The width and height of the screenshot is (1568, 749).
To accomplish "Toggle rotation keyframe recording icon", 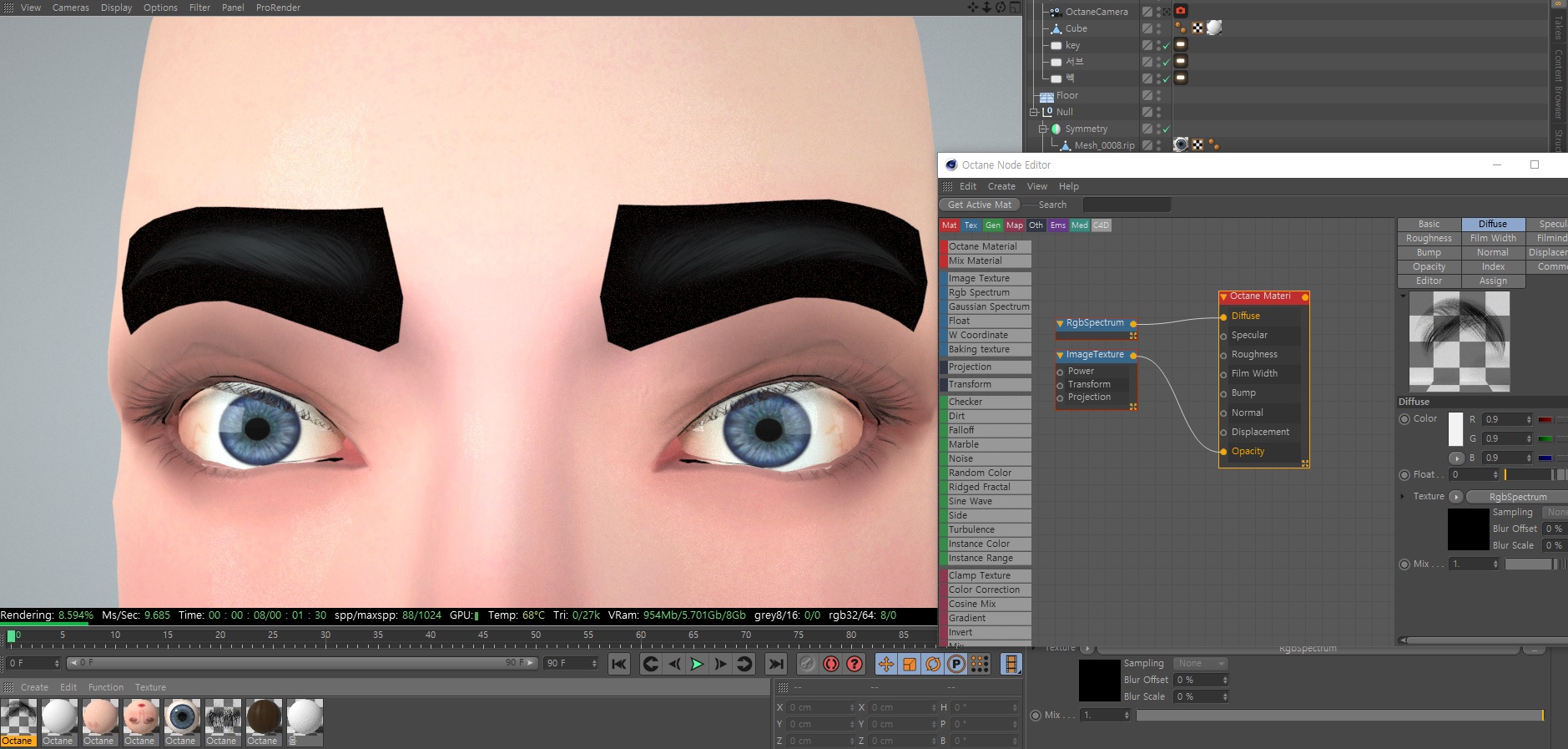I will point(933,664).
